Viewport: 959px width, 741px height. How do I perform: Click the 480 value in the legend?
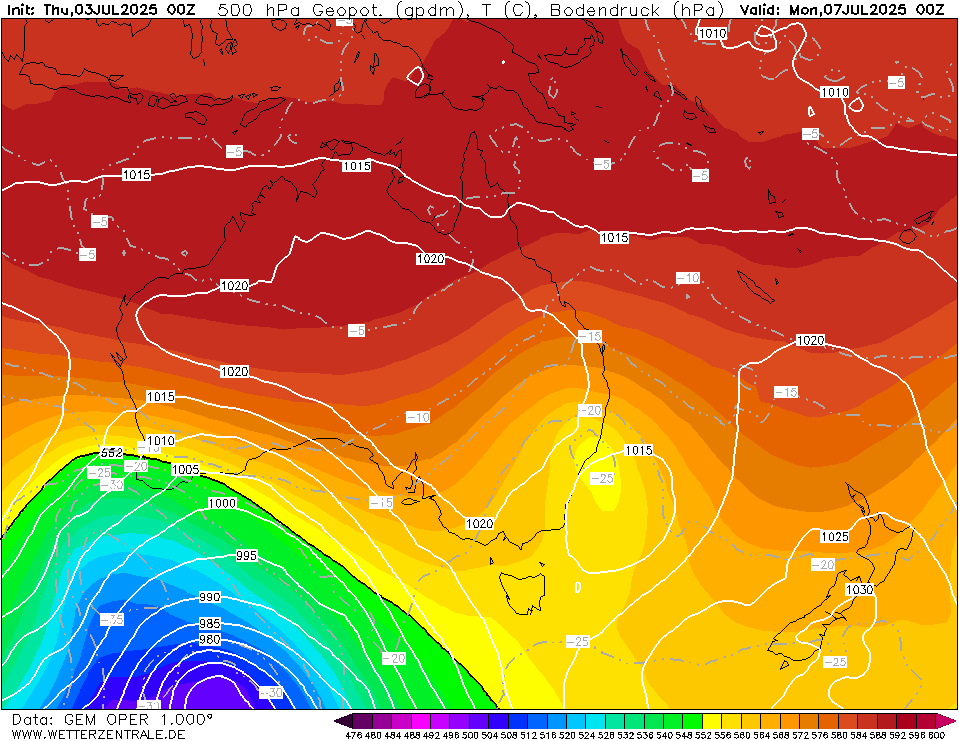373,735
